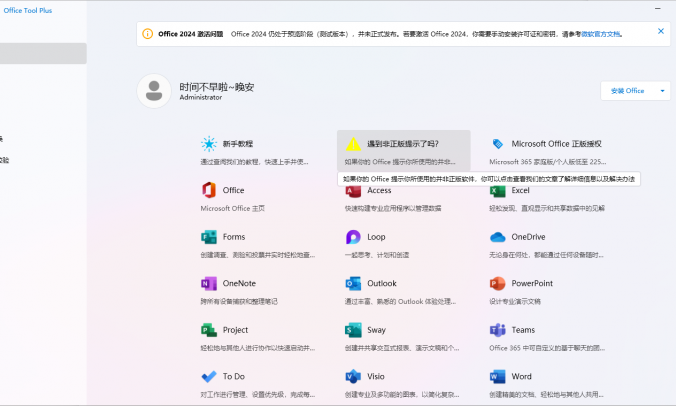Launch the Office app icon

[x=209, y=190]
